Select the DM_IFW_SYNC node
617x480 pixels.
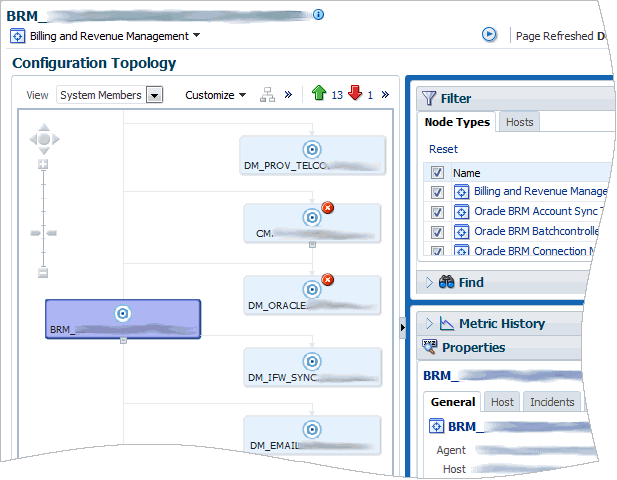312,367
